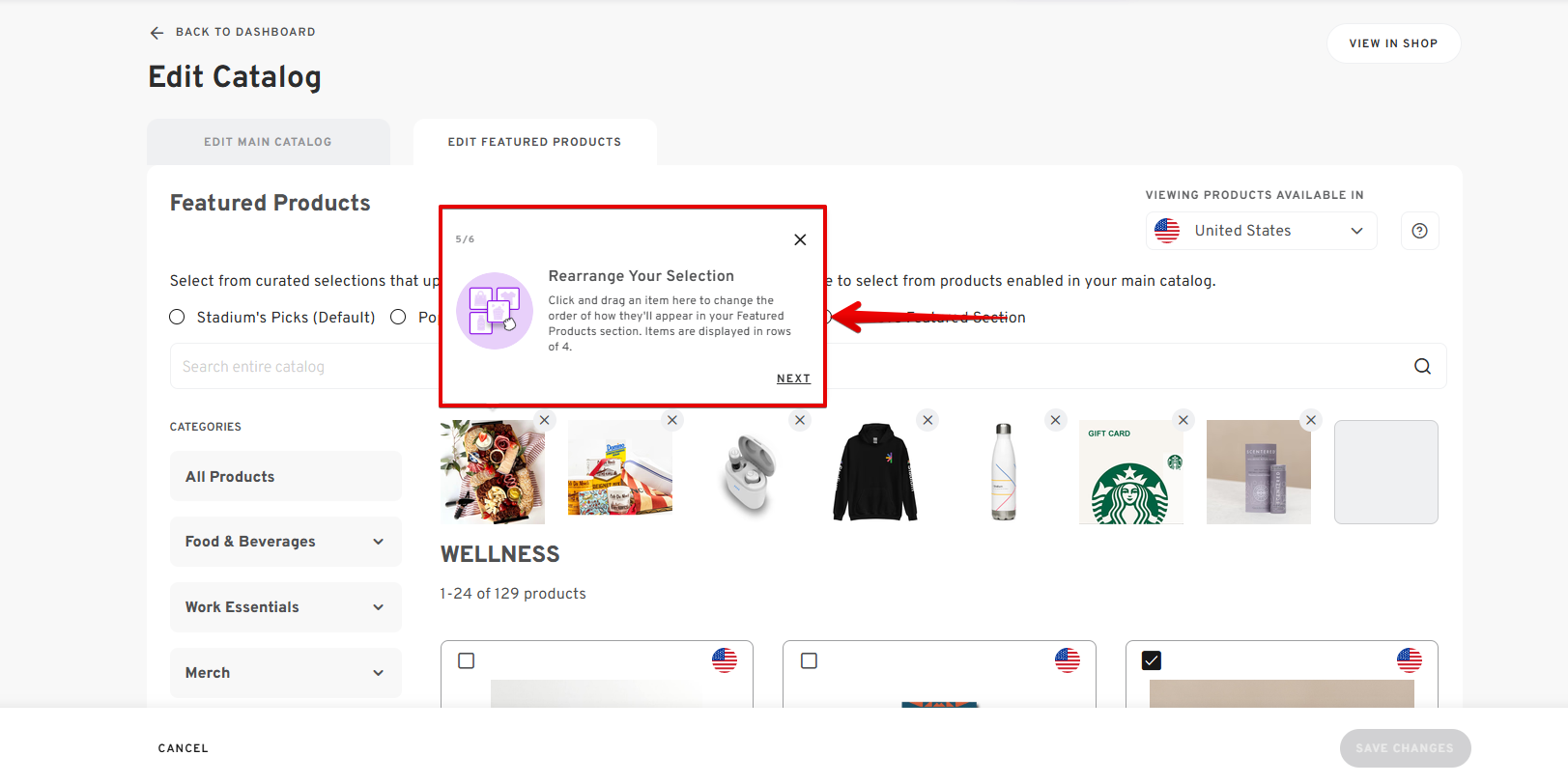The height and width of the screenshot is (784, 1568).
Task: Click the help question mark icon
Action: point(1419,231)
